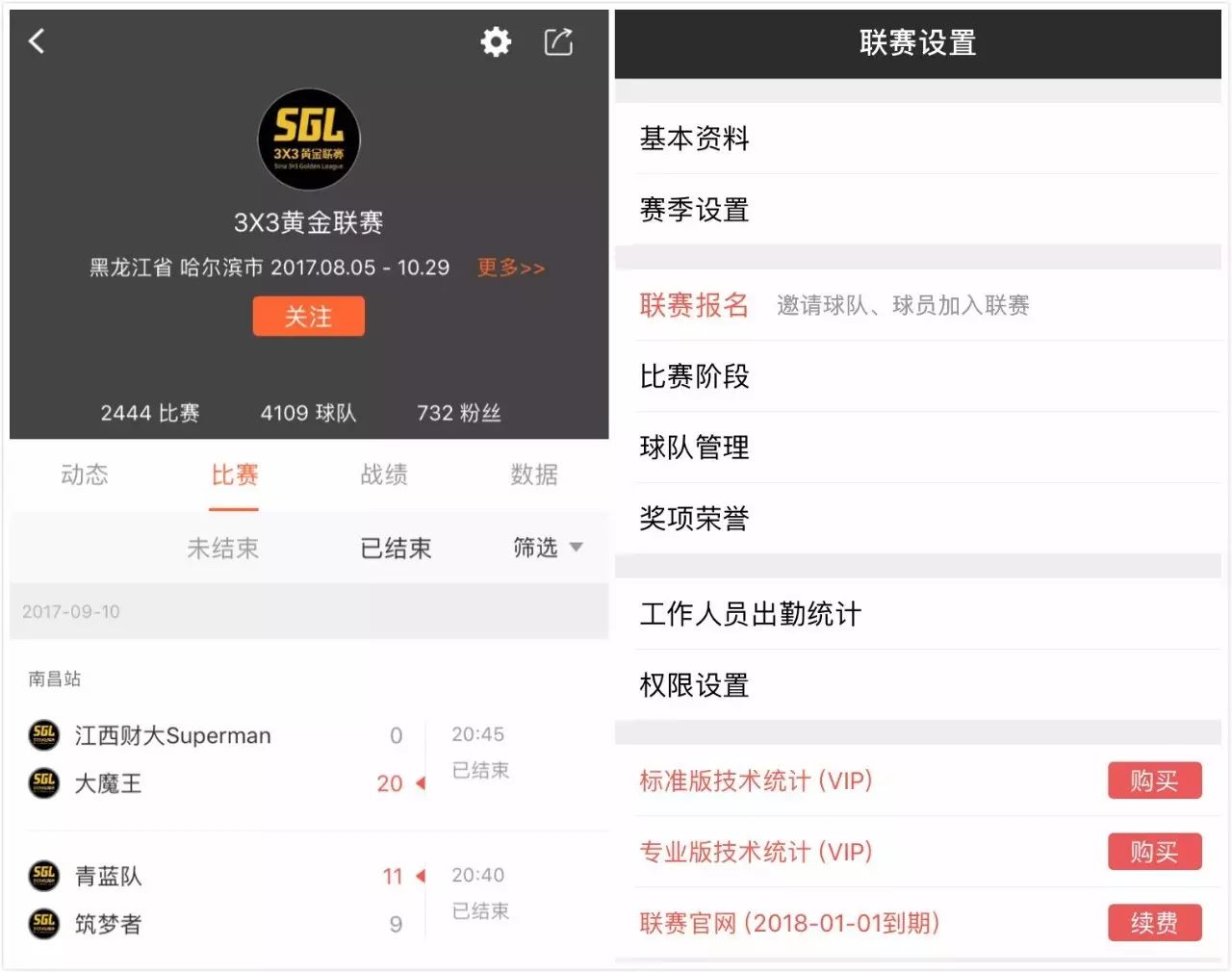
Task: Select the 已结束 filter
Action: (x=396, y=548)
